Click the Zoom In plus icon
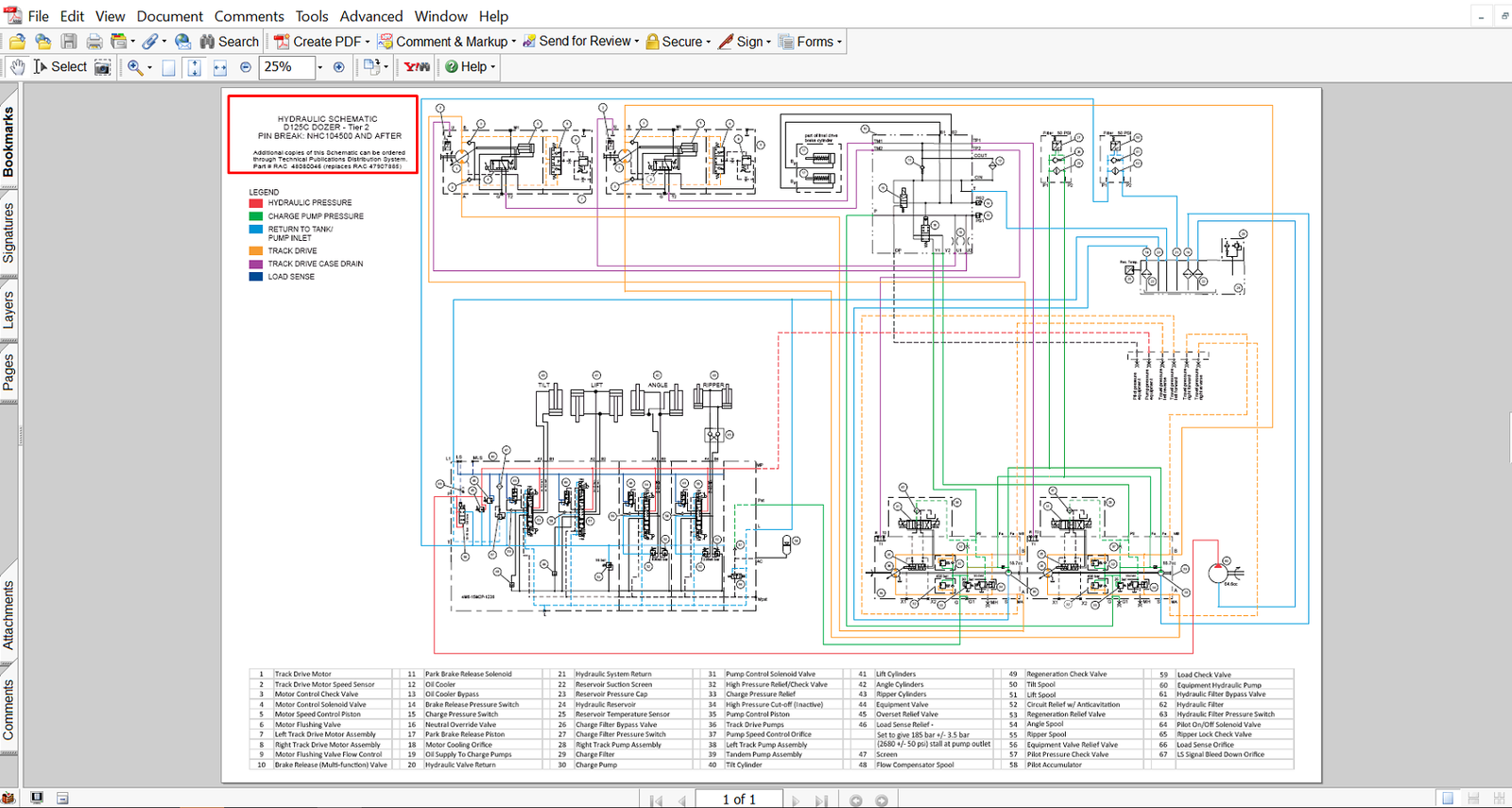Viewport: 1512px width, 808px height. pos(338,67)
